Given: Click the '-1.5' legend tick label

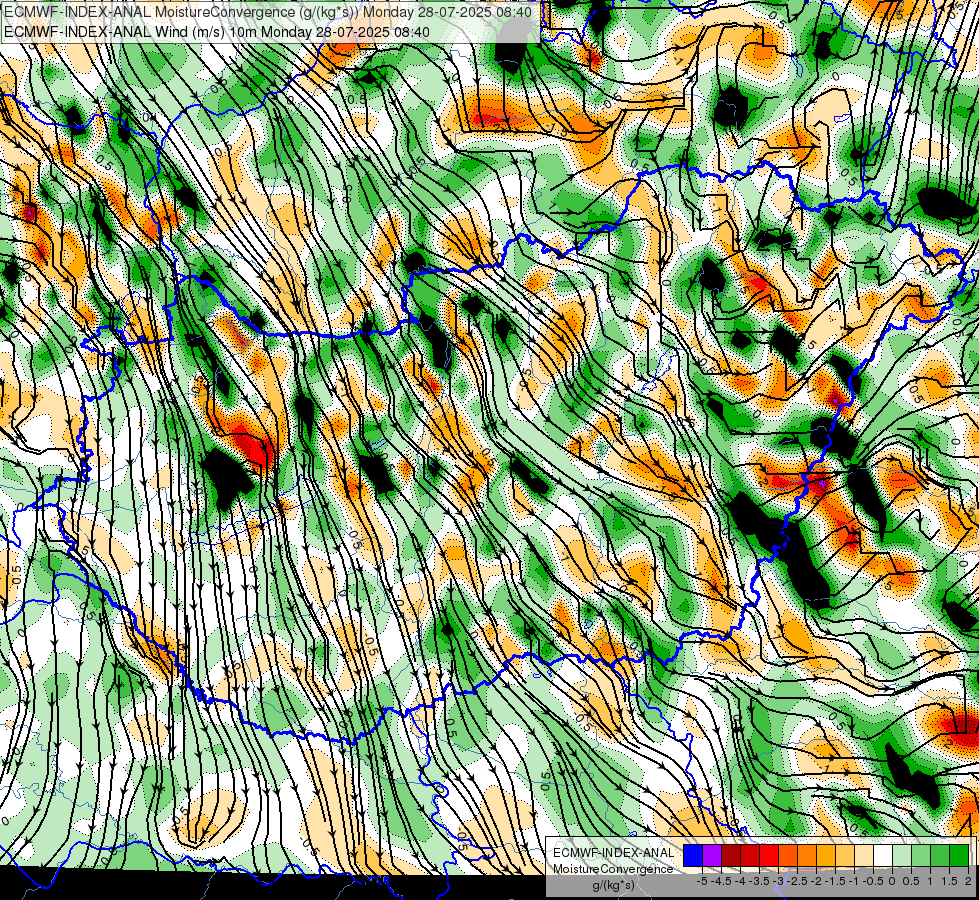Looking at the screenshot, I should 835,881.
